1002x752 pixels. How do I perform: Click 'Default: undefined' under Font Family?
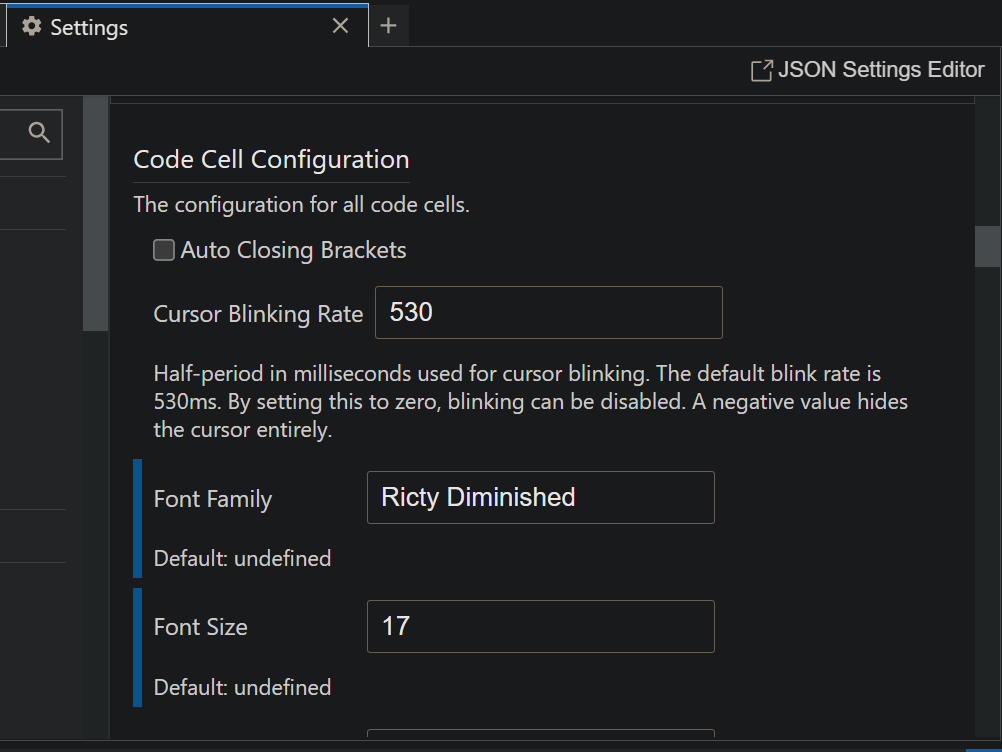coord(242,558)
